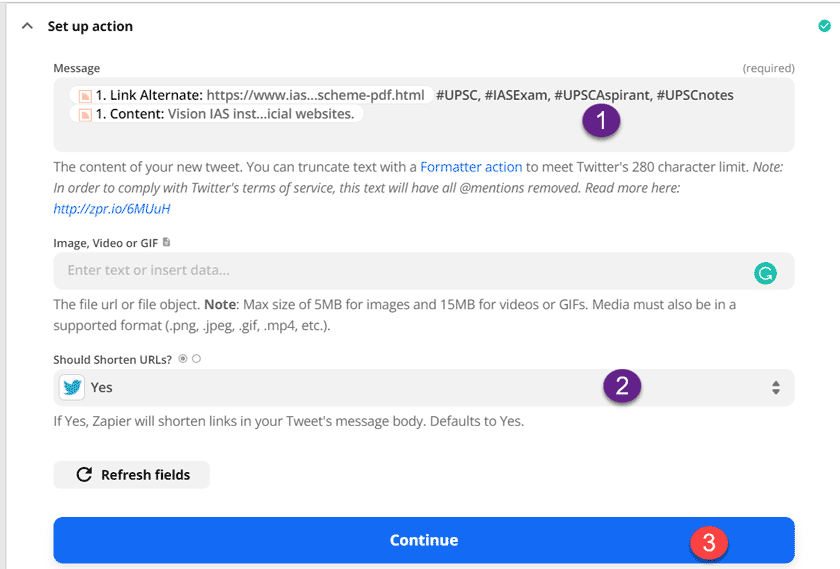Select the first Should Shorten URLs radio button
This screenshot has width=840, height=569.
pyautogui.click(x=183, y=359)
